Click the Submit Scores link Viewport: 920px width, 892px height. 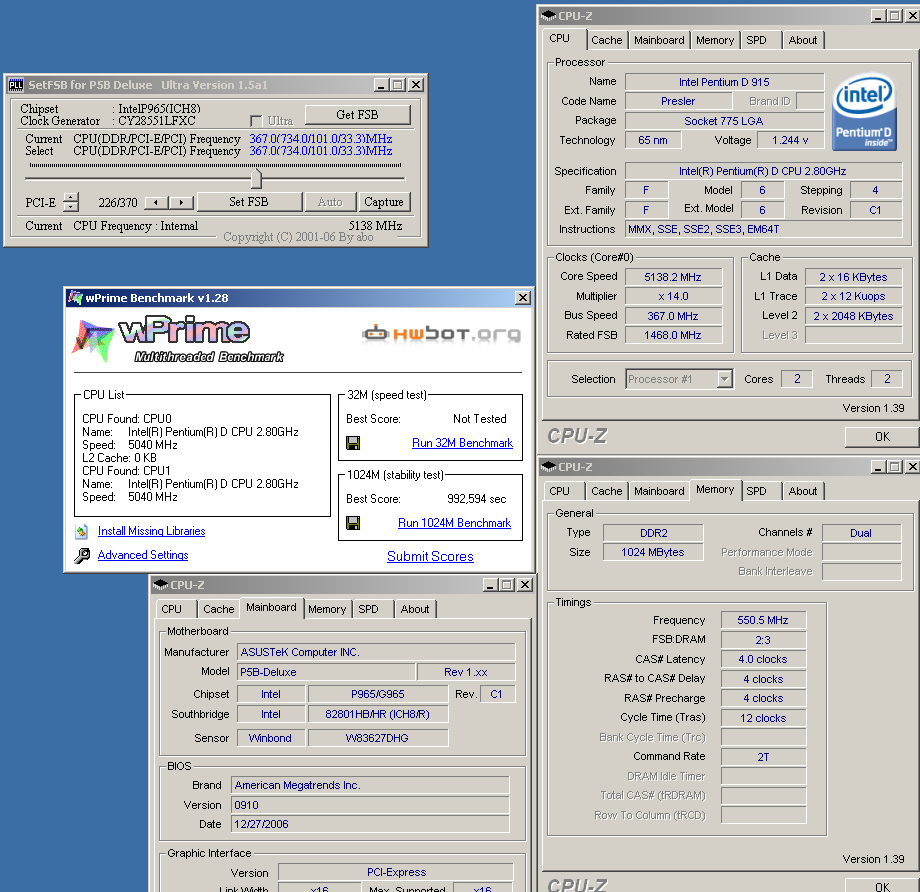click(x=430, y=556)
